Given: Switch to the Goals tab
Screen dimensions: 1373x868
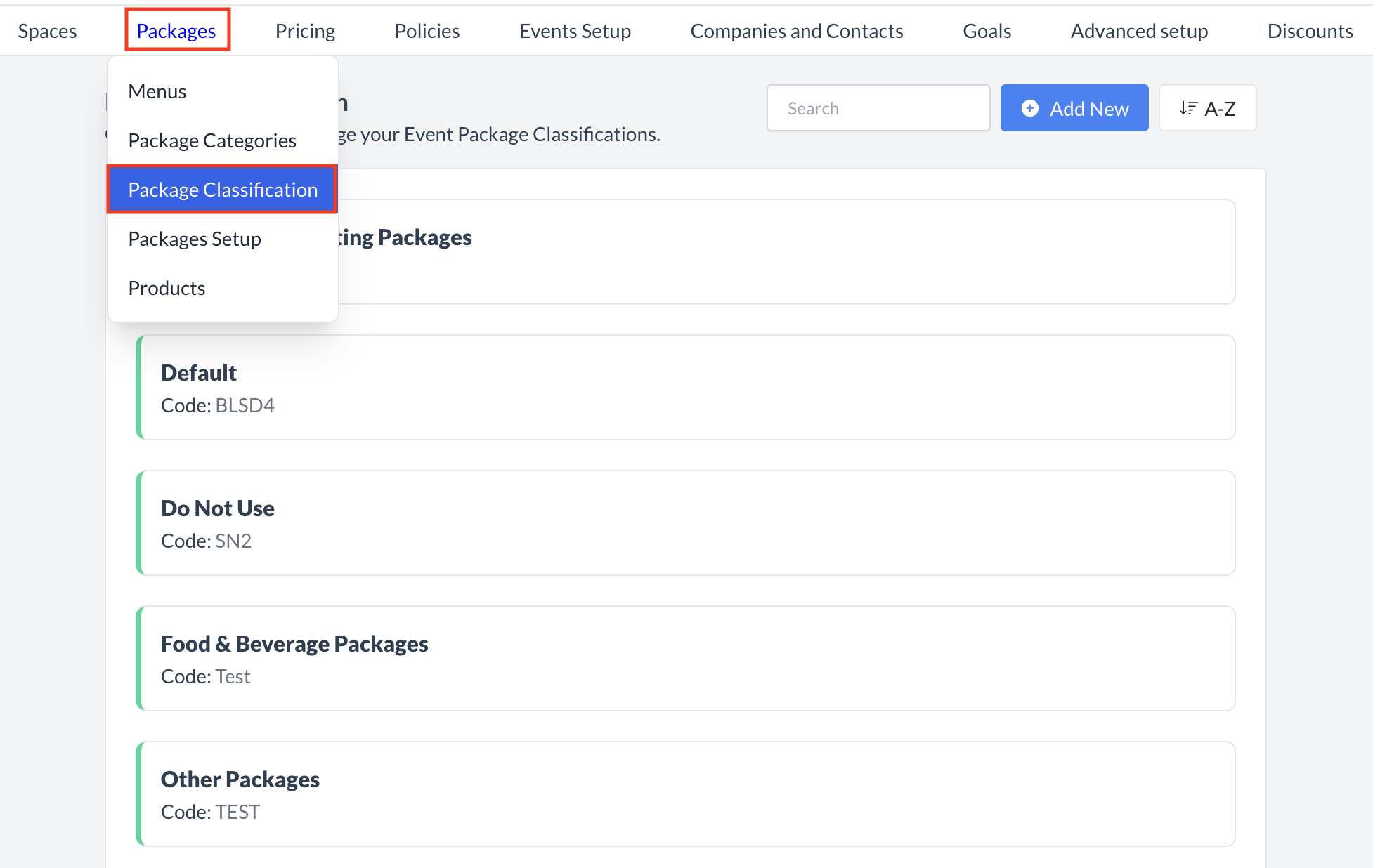Looking at the screenshot, I should click(987, 30).
